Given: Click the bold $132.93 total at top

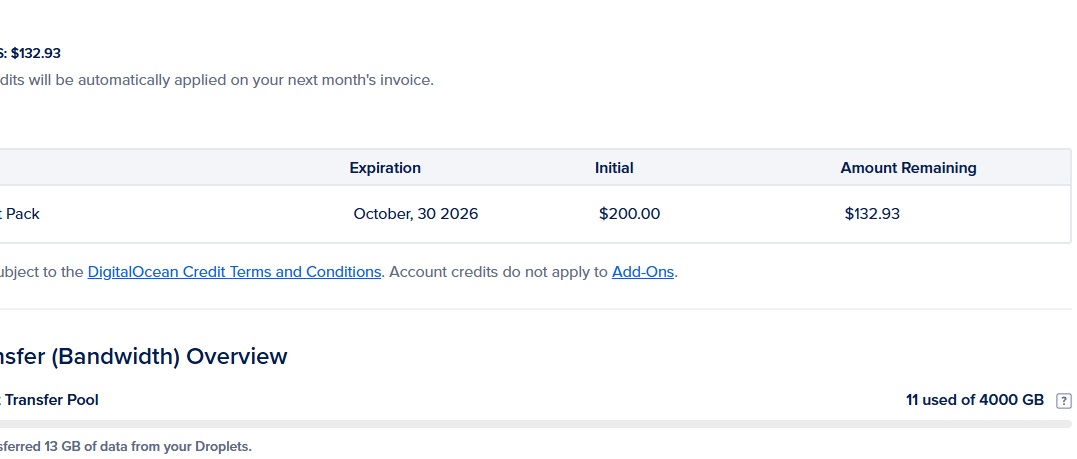Looking at the screenshot, I should 35,53.
